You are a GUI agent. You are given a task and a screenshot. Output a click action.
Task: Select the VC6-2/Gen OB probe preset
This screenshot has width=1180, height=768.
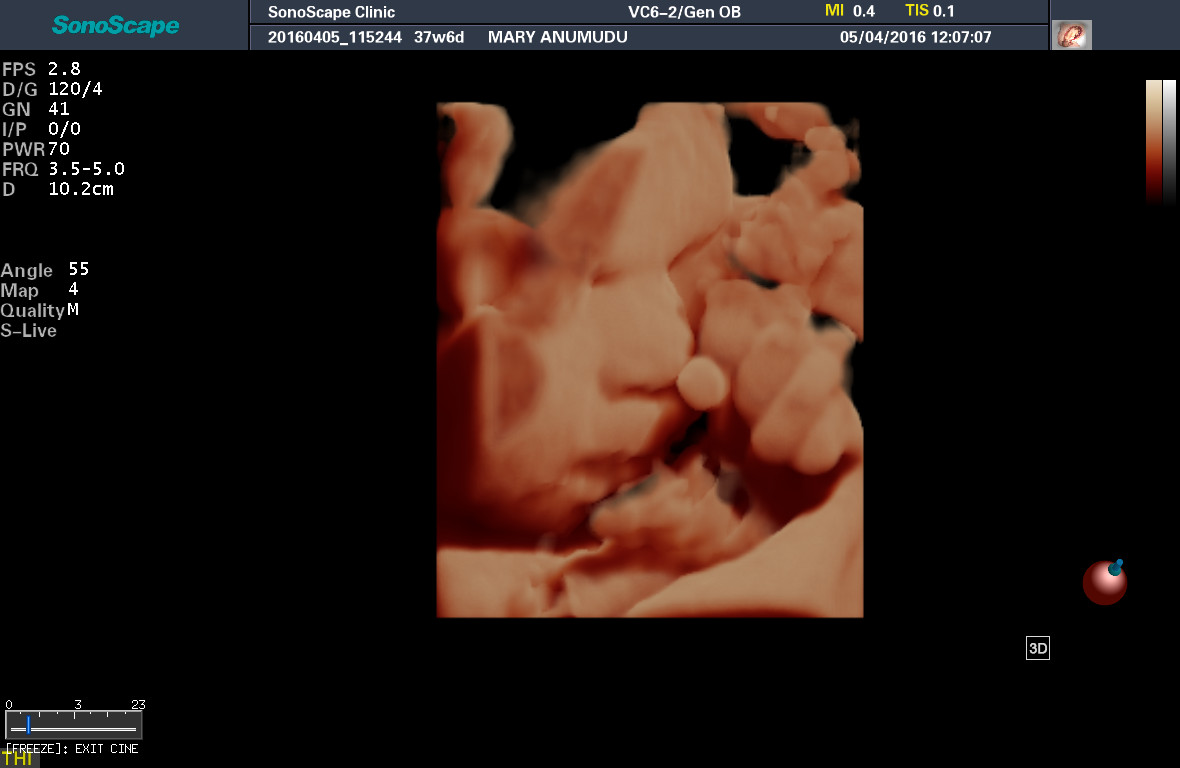point(684,12)
